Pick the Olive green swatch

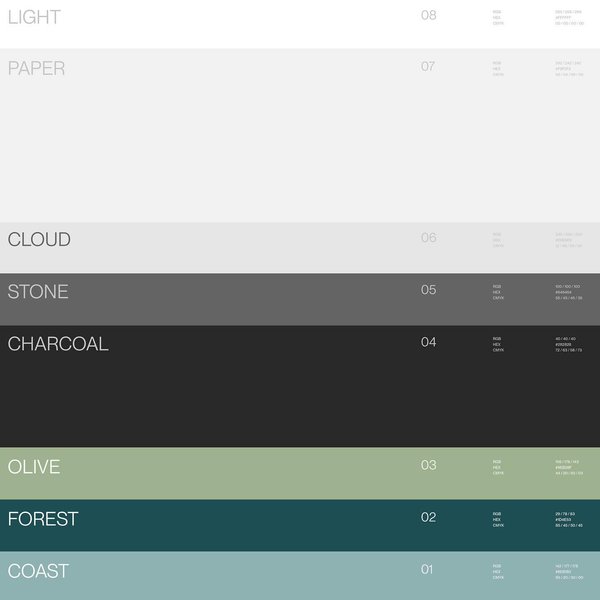[x=300, y=473]
